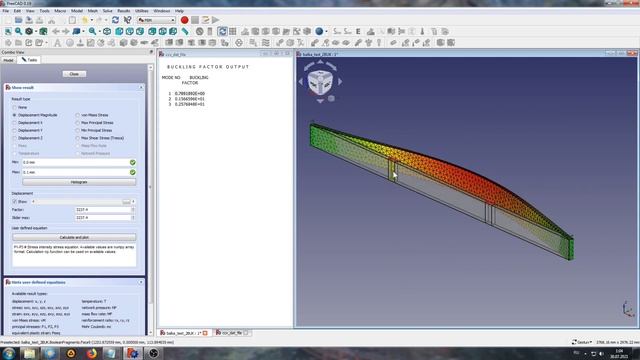This screenshot has height=360, width=640.
Task: Open the Solve menu
Action: click(107, 11)
